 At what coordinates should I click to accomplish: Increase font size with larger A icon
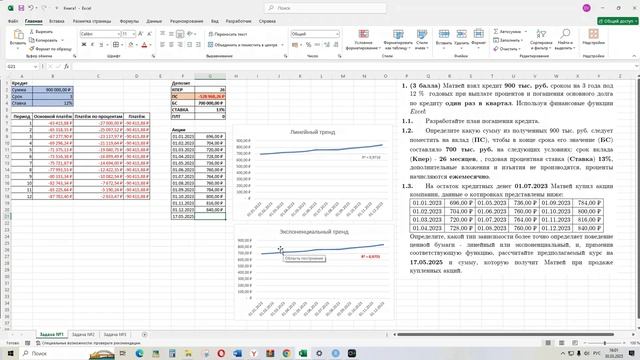click(140, 33)
